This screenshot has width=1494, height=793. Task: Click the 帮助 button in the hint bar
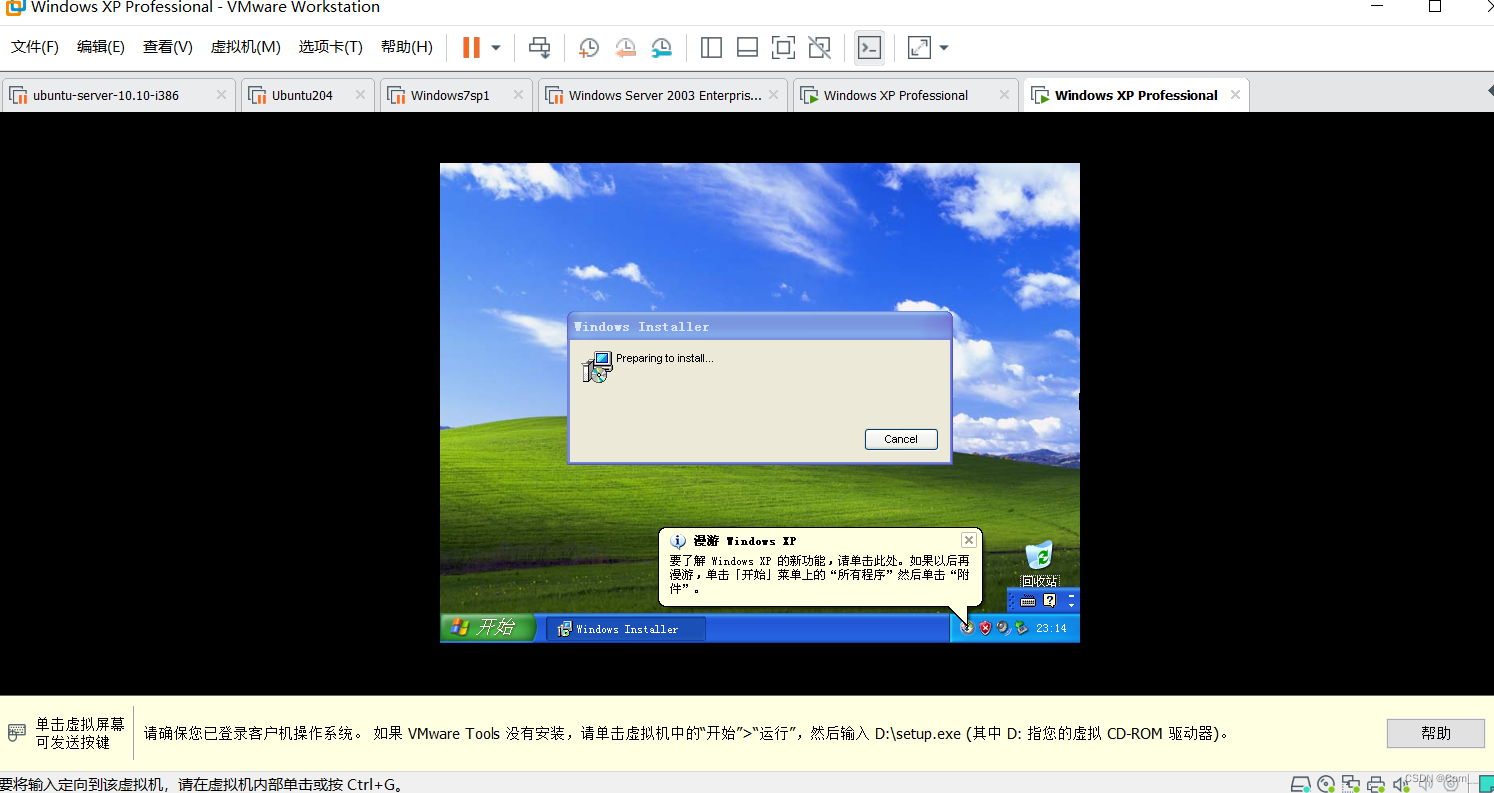(x=1436, y=733)
